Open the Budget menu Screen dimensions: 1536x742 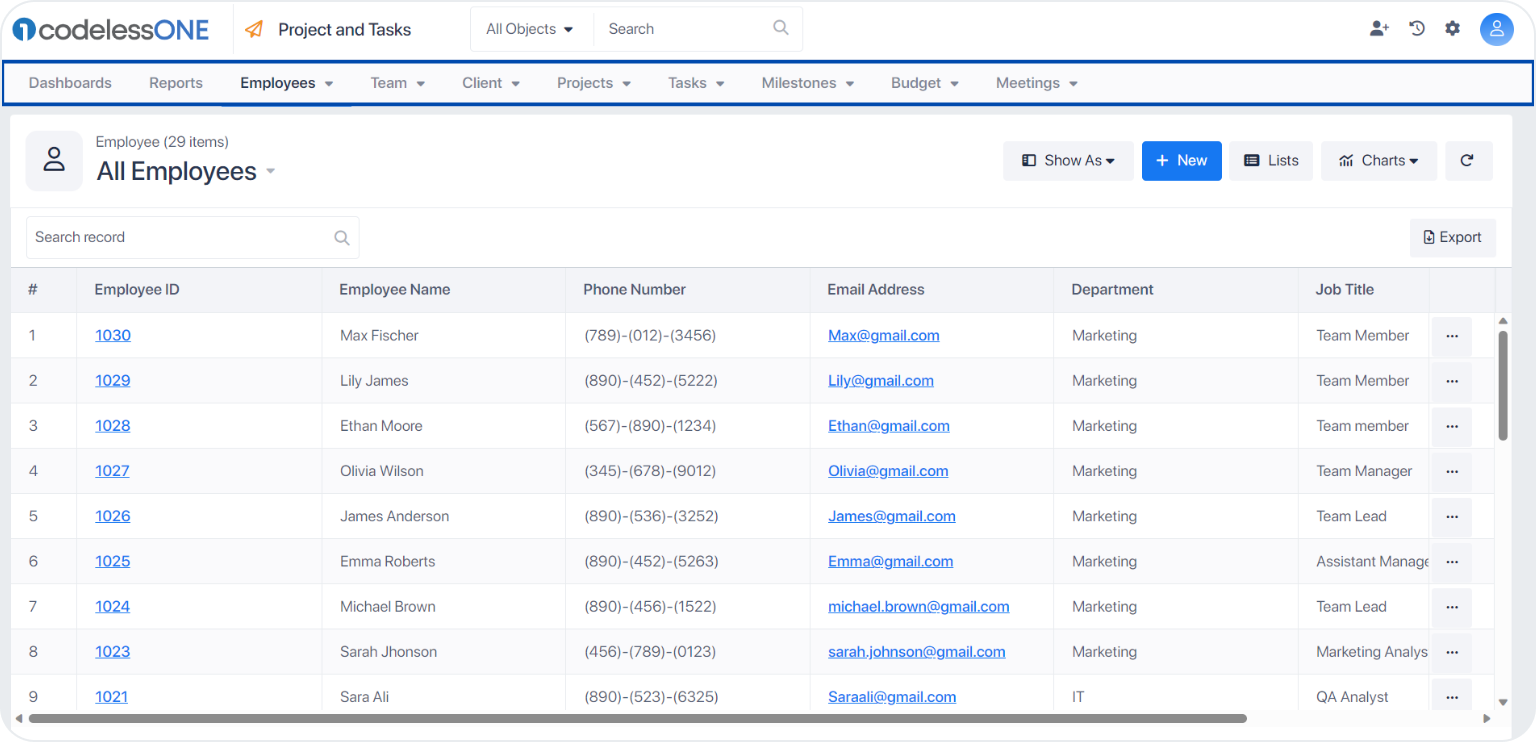pos(925,83)
